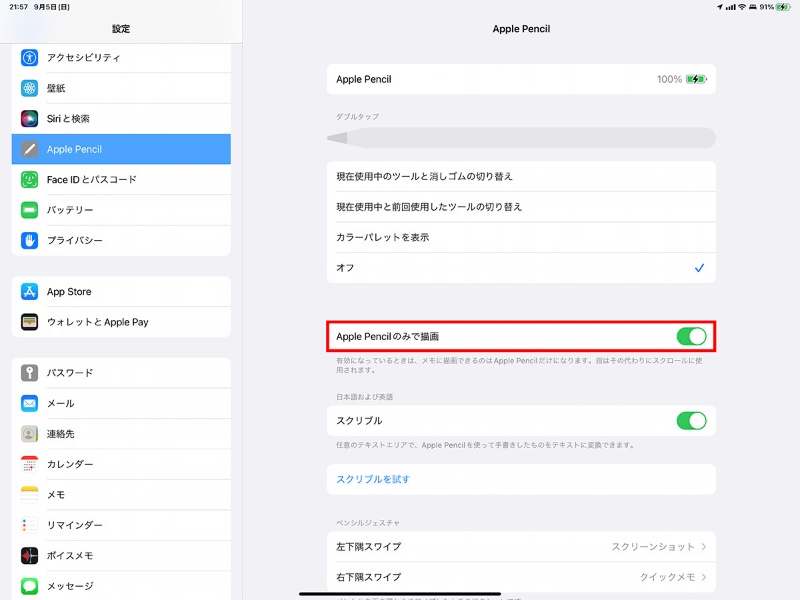
Task: Disable the Apple Pencilのみで描画 switch
Action: click(x=691, y=337)
